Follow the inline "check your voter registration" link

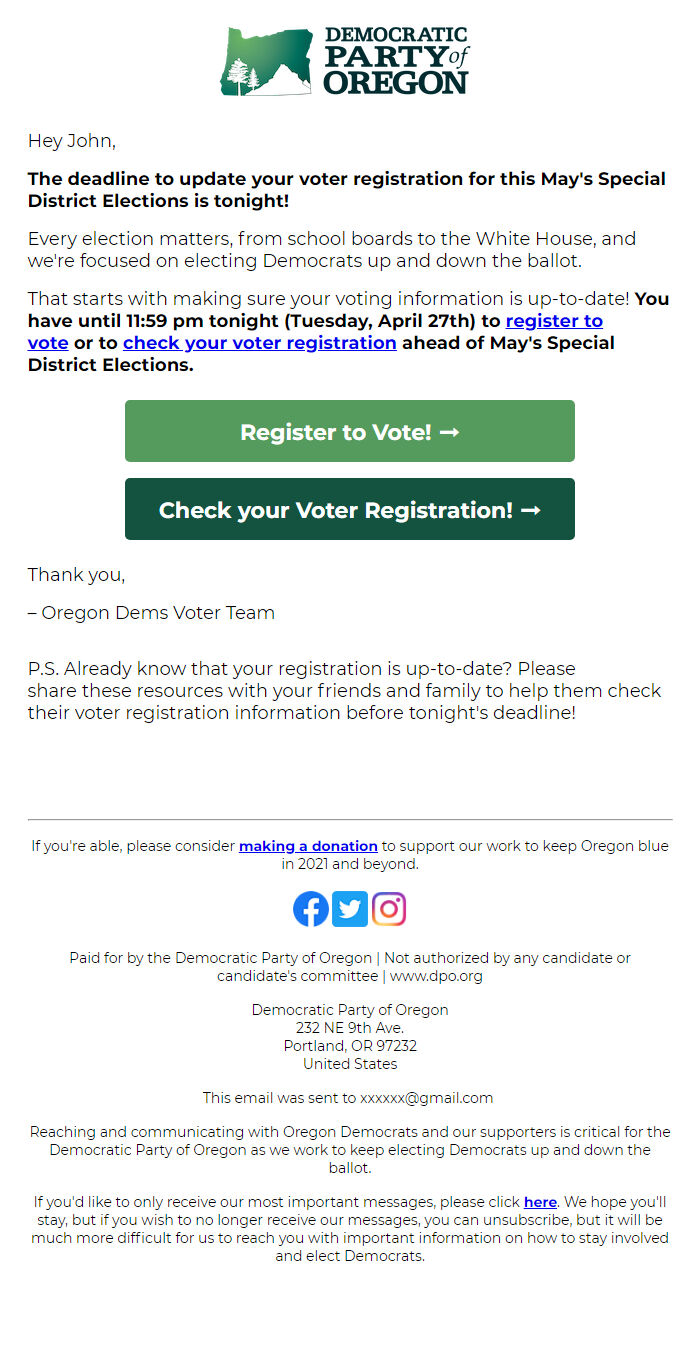[x=260, y=343]
